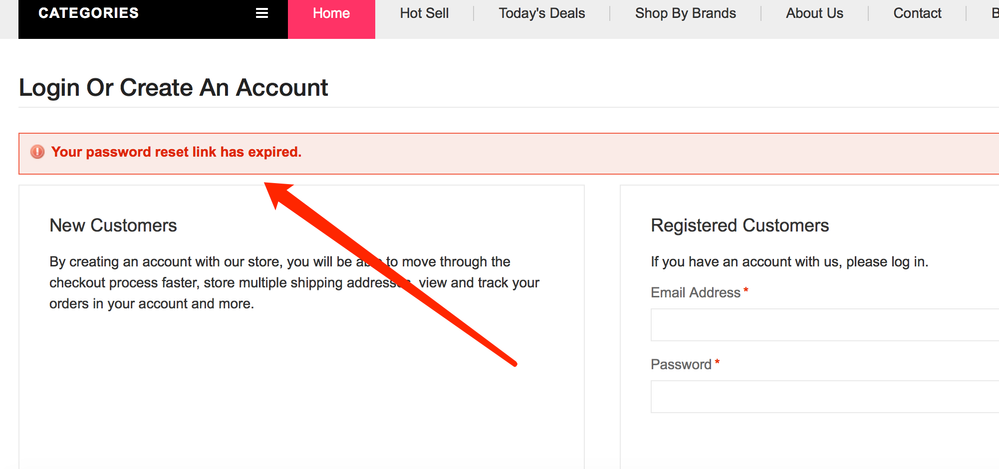This screenshot has height=469, width=999.
Task: Click the red exclamation error icon
Action: coord(37,152)
